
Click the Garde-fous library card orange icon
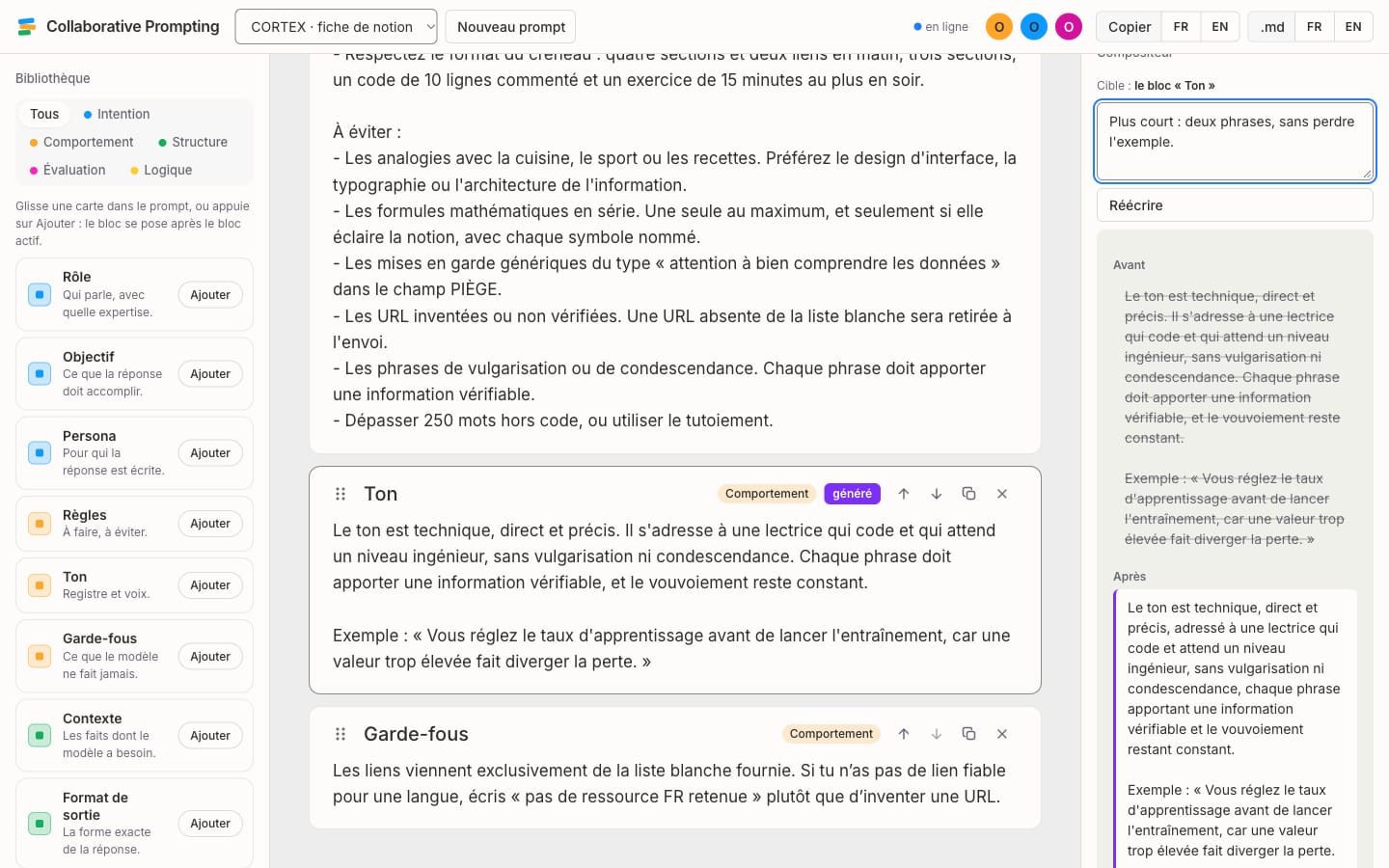(40, 656)
